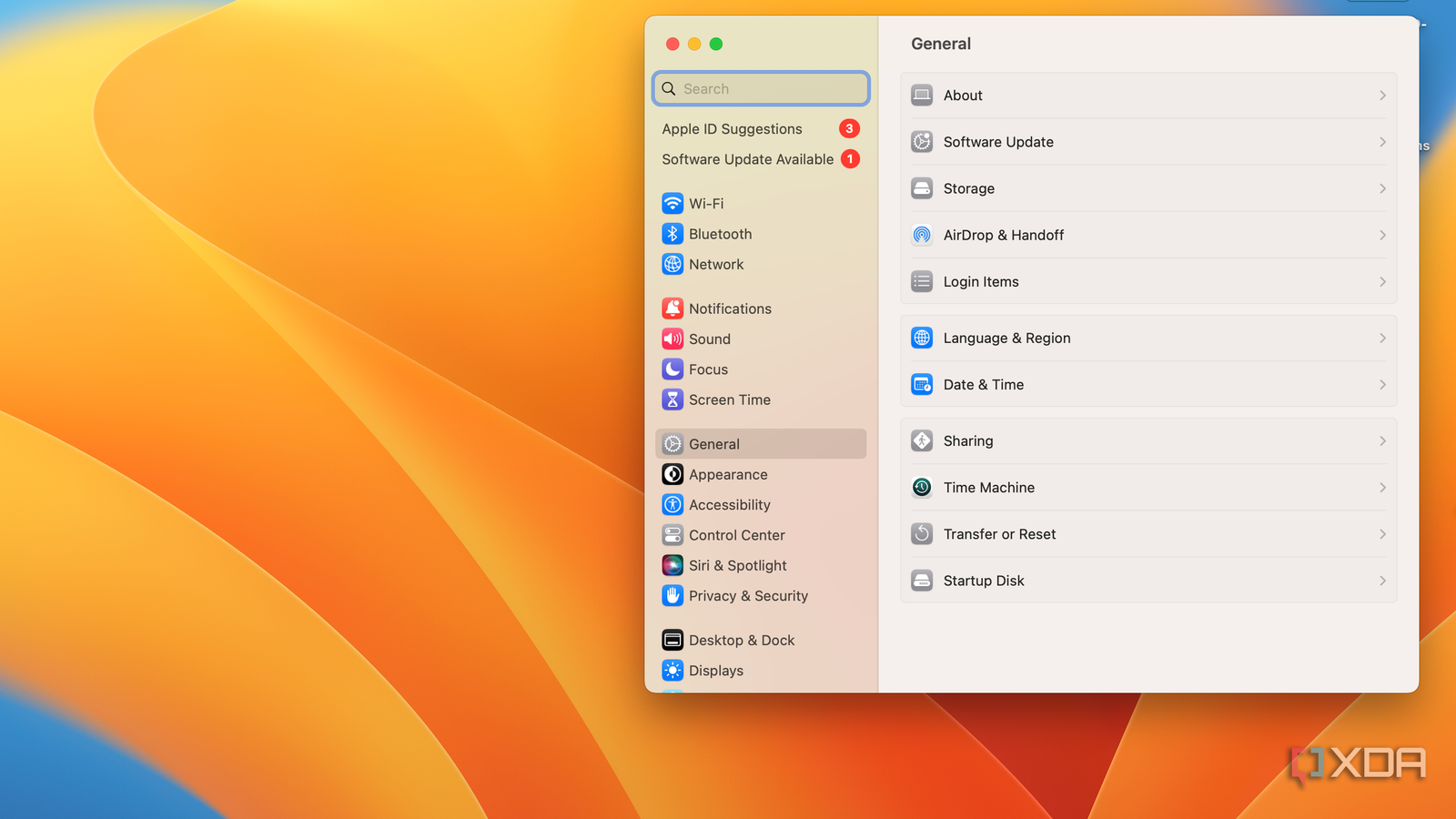This screenshot has width=1456, height=819.
Task: Open Software Update Available entry
Action: point(761,159)
